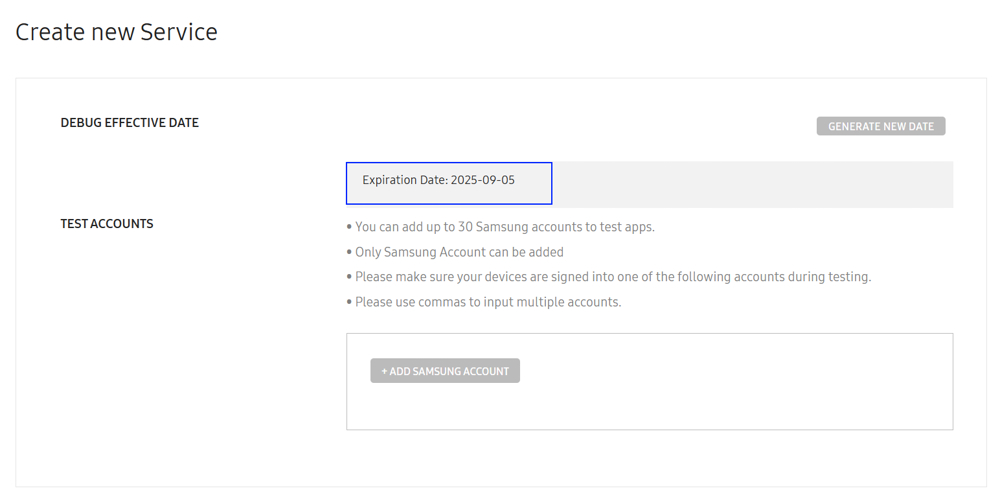Click the 'Create new Service' heading
1000x495 pixels.
click(x=116, y=32)
